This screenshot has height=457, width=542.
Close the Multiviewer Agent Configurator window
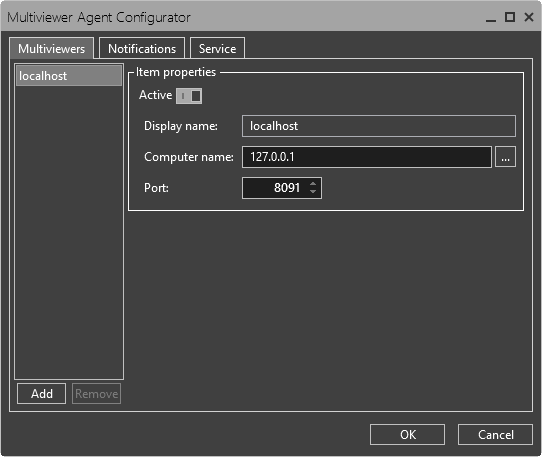(x=529, y=17)
